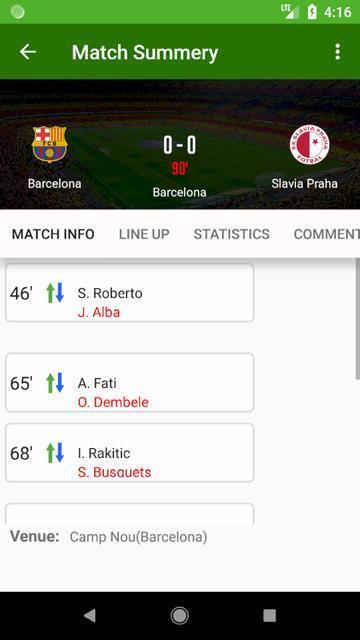Tap the substitution arrows at 46'
This screenshot has width=360, height=640.
click(55, 293)
